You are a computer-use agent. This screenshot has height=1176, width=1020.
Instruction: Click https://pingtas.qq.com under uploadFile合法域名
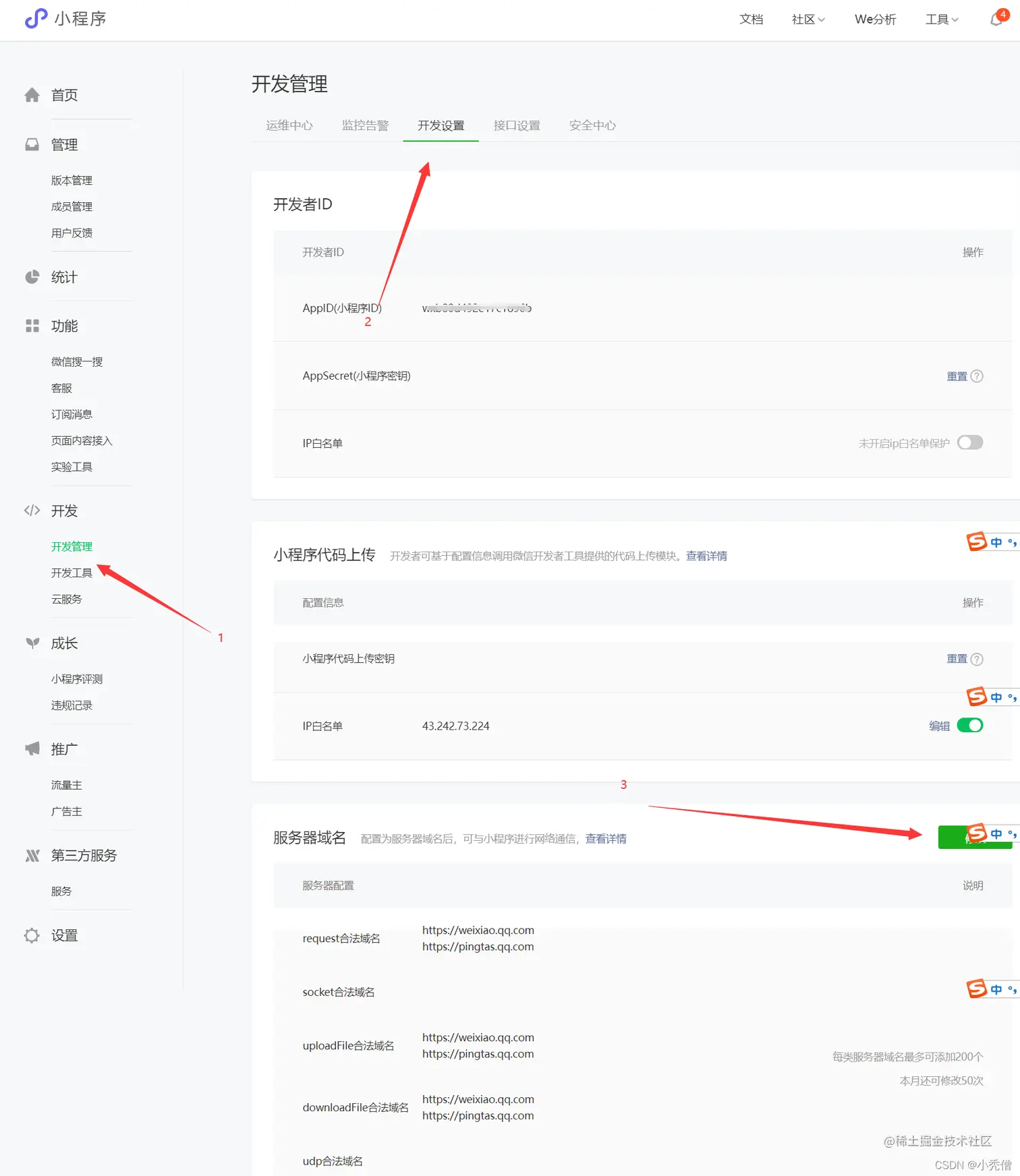click(x=478, y=1053)
